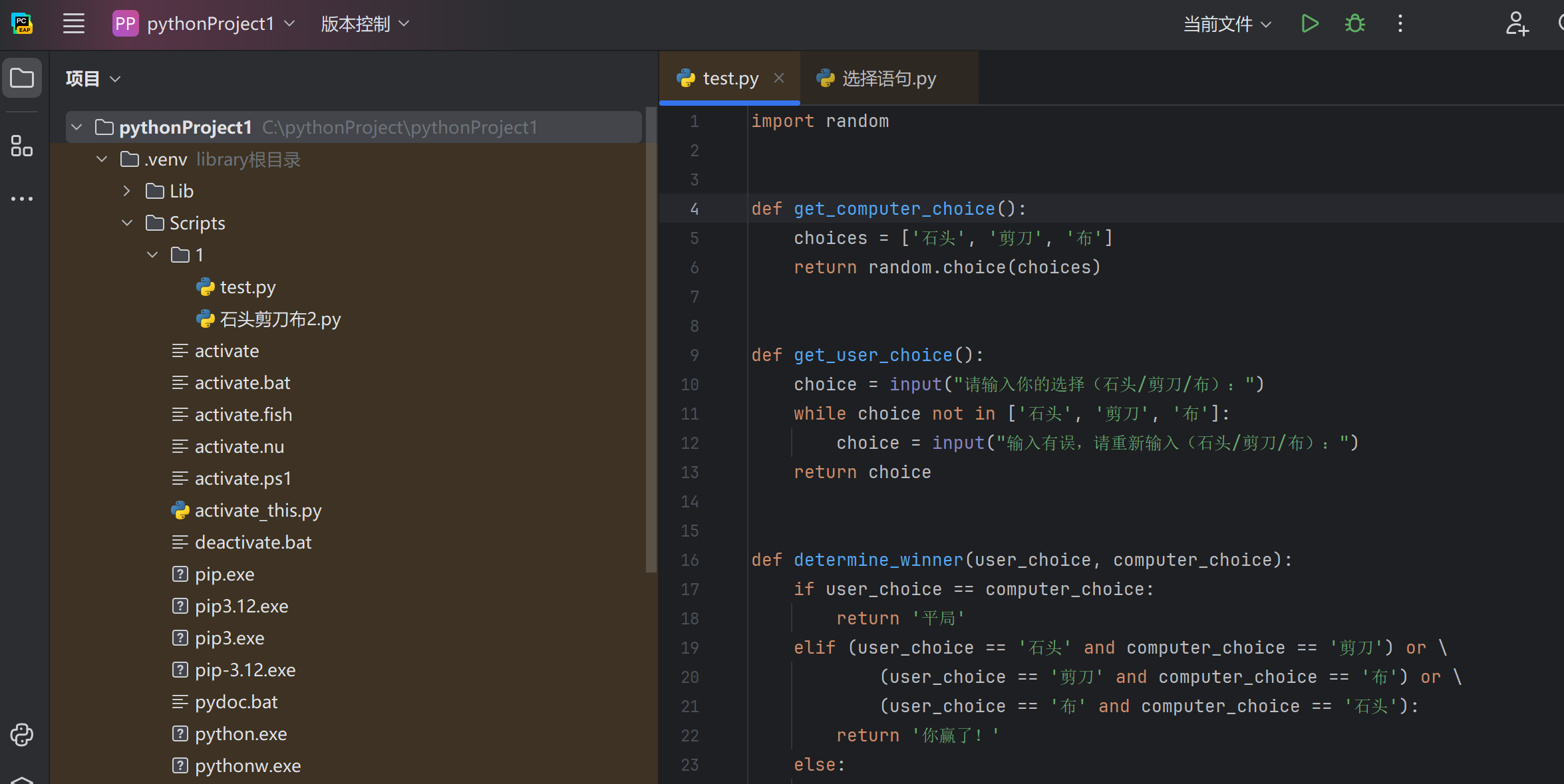The width and height of the screenshot is (1564, 784).
Task: Open the Python Console tool icon
Action: tap(22, 735)
